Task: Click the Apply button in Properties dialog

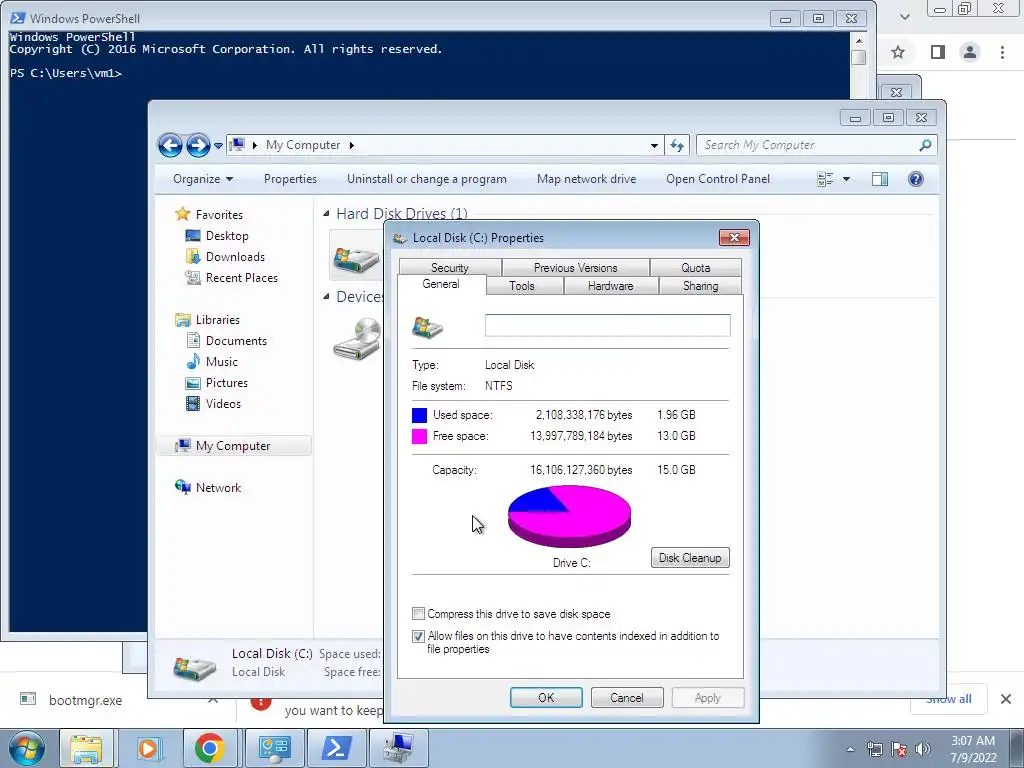Action: [x=708, y=697]
